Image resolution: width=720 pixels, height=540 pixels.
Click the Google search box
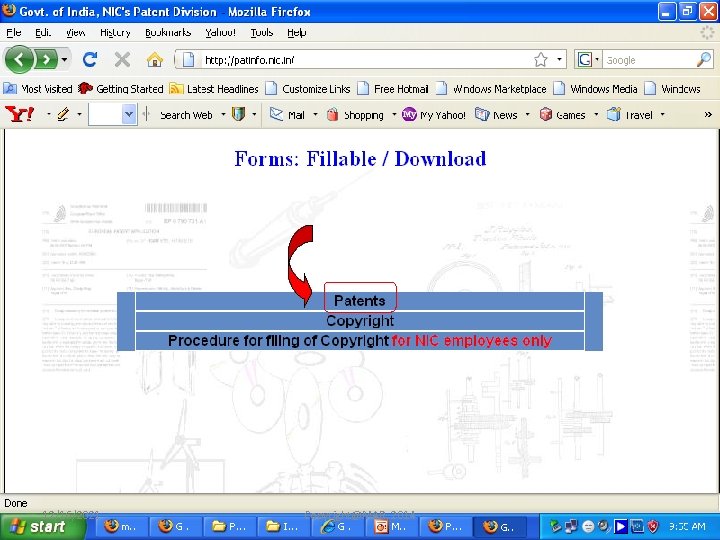pos(648,60)
